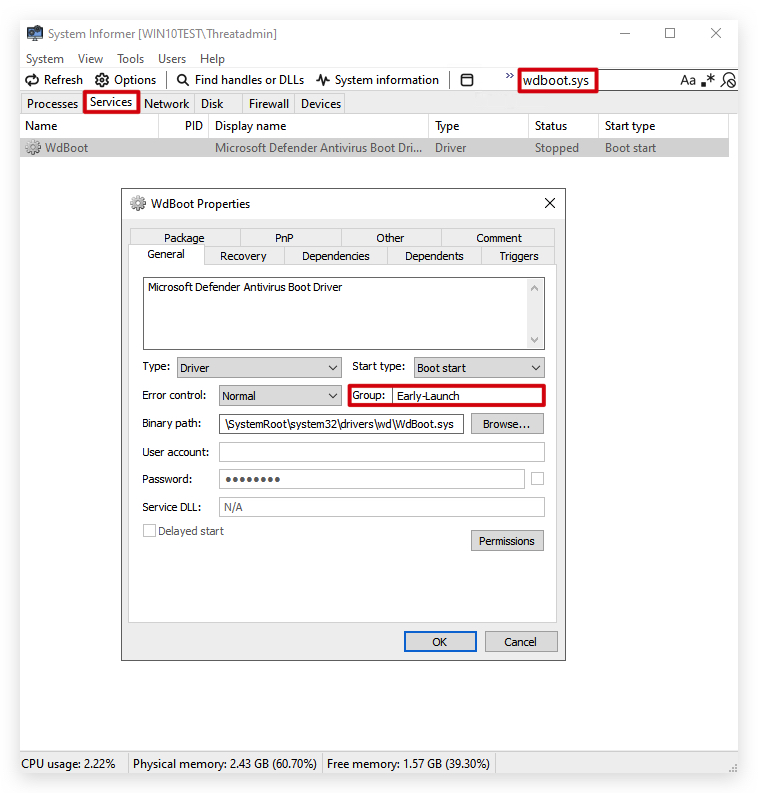The height and width of the screenshot is (793, 758).
Task: Switch to the Firewall tab
Action: pyautogui.click(x=269, y=104)
